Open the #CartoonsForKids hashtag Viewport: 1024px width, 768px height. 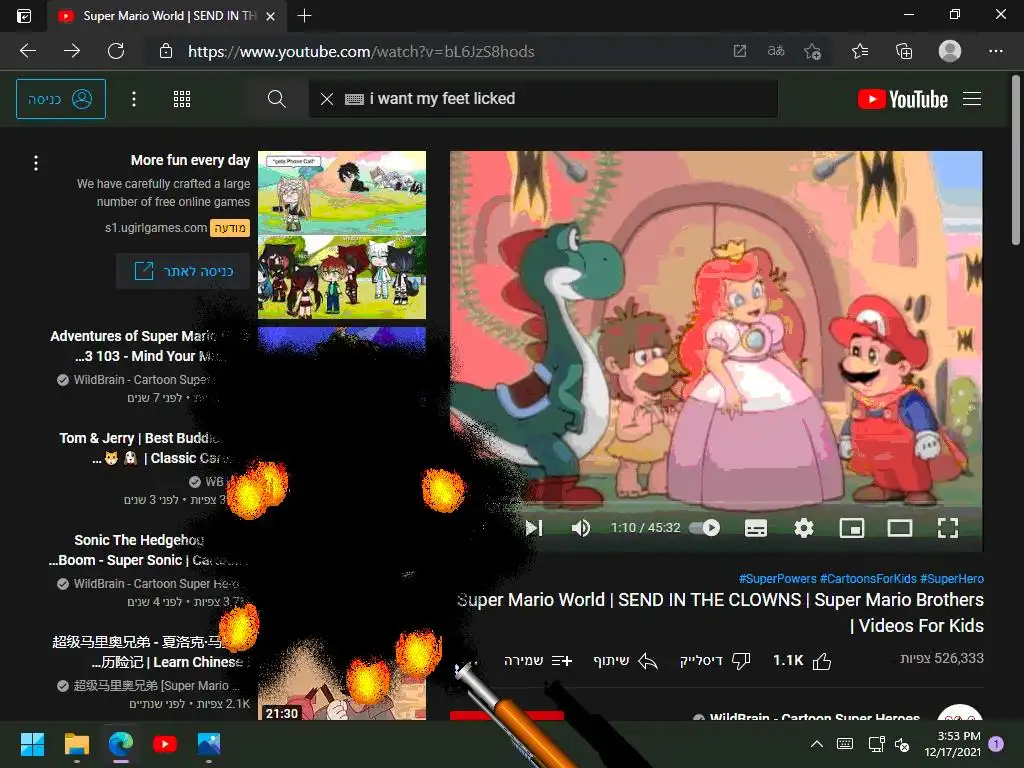868,579
